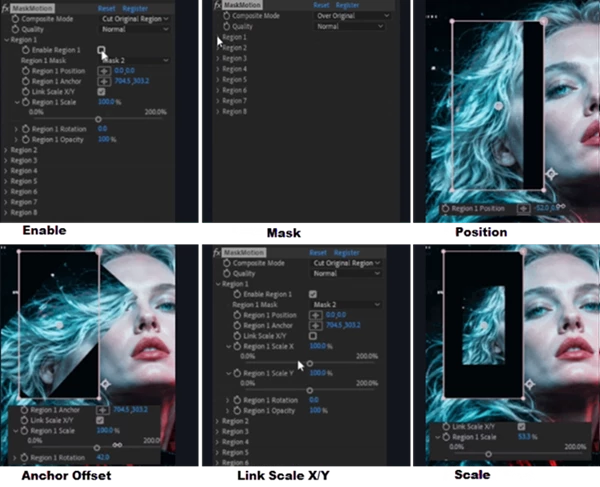This screenshot has height=487, width=600.
Task: Expand Region 3 in Link Scale panel
Action: [x=218, y=432]
